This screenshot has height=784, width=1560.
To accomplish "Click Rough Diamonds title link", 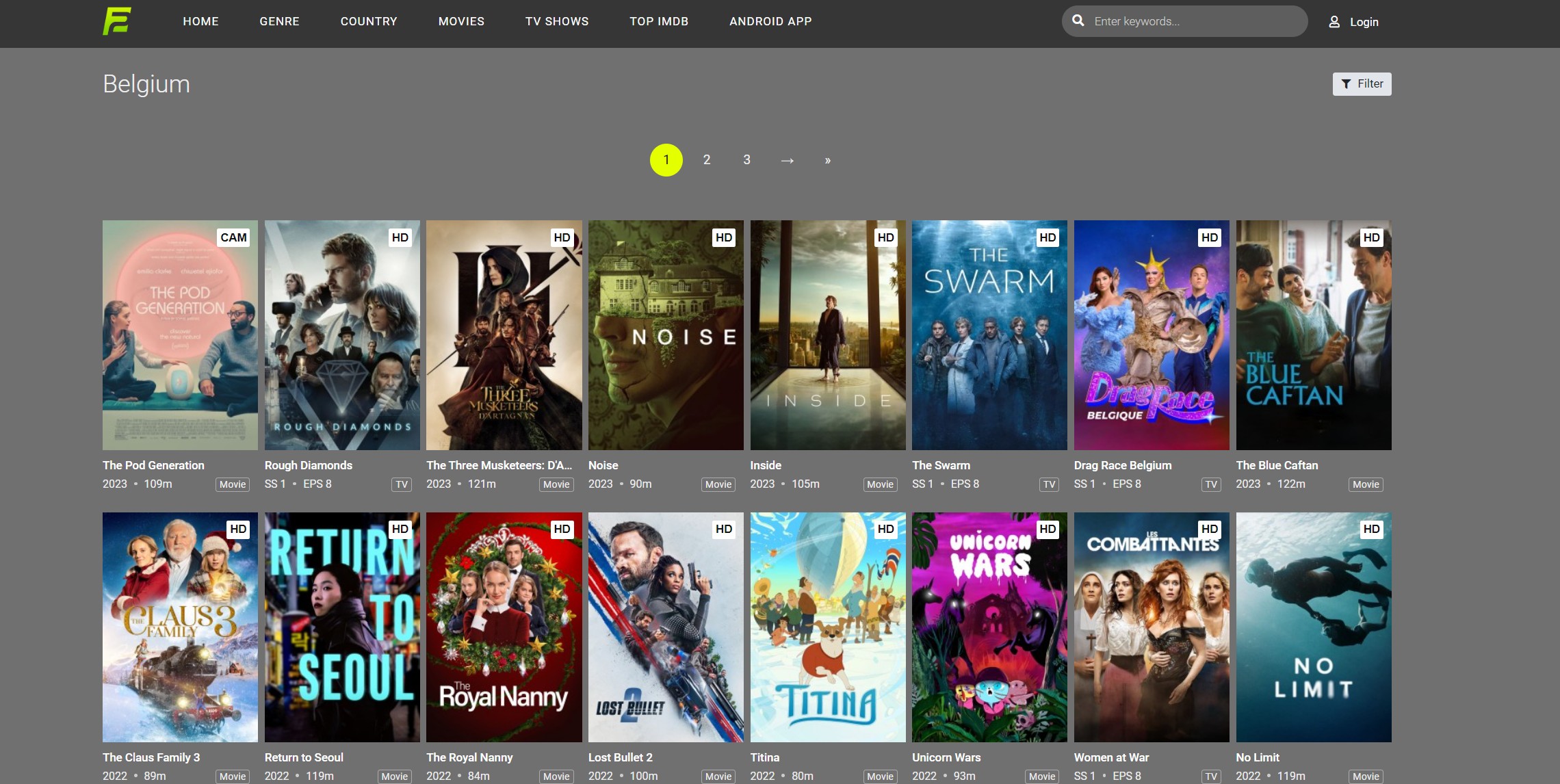I will (309, 465).
